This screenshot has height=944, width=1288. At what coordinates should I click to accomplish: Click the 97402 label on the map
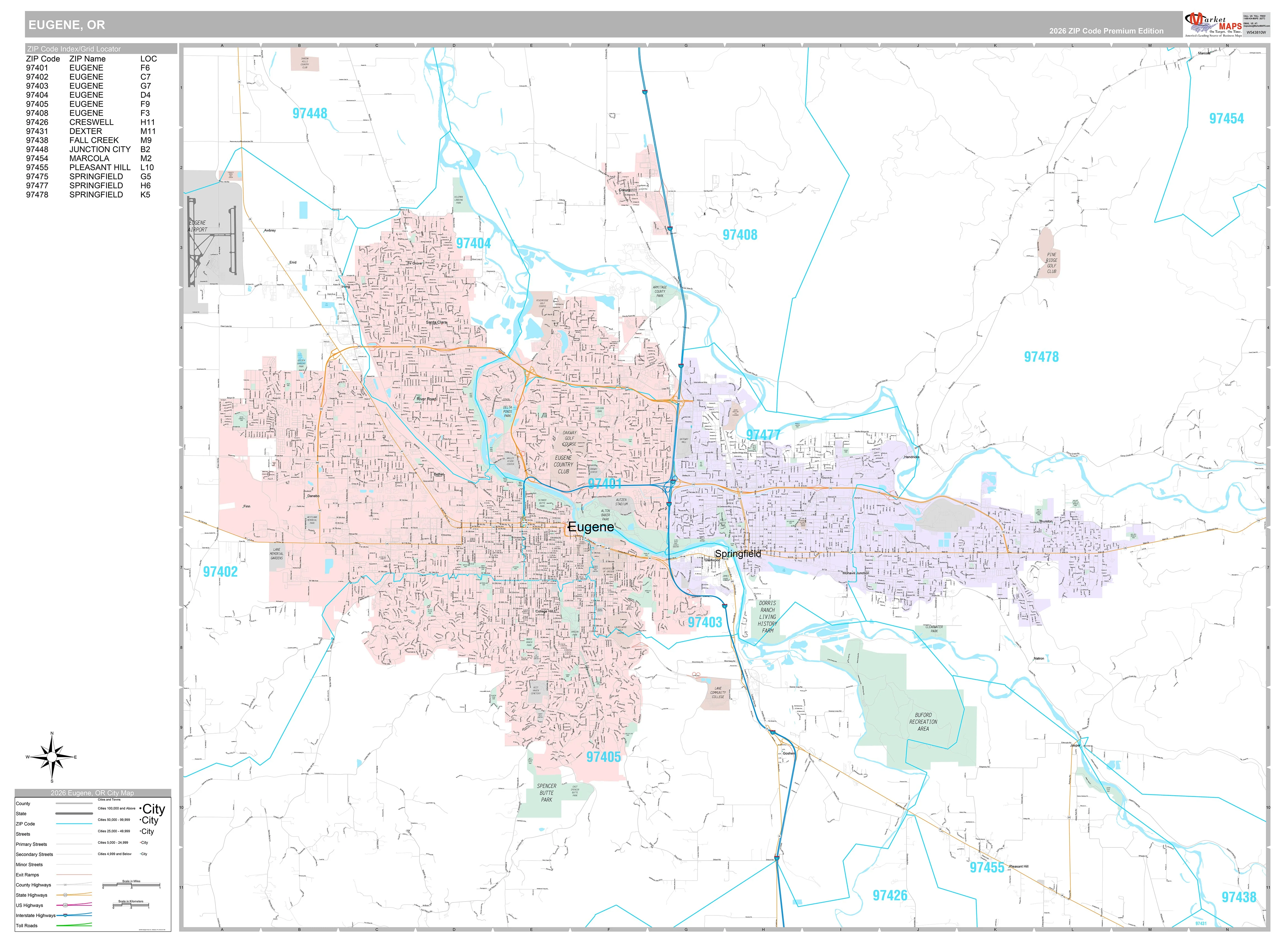(220, 571)
